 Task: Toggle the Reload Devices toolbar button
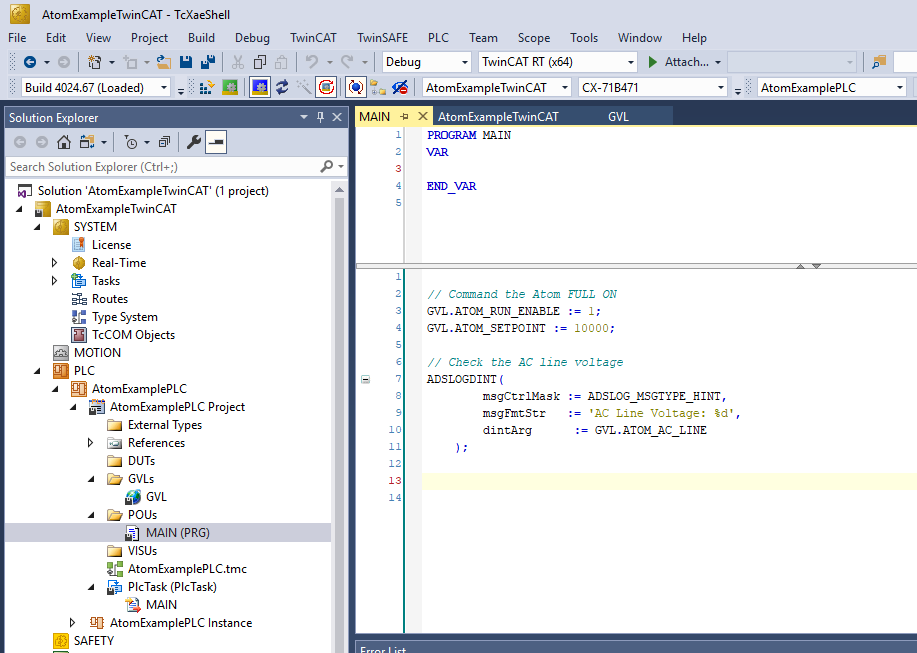point(282,87)
